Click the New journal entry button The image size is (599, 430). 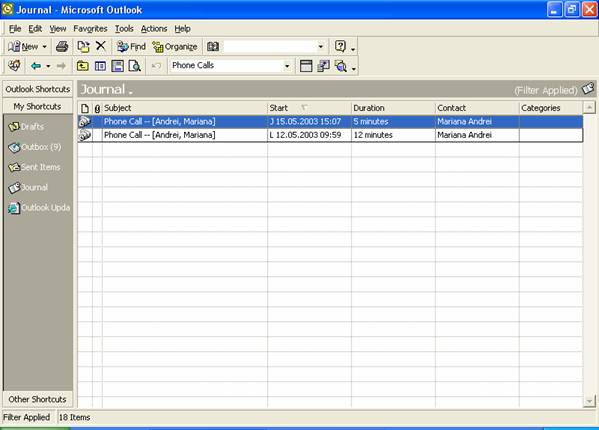[x=23, y=47]
